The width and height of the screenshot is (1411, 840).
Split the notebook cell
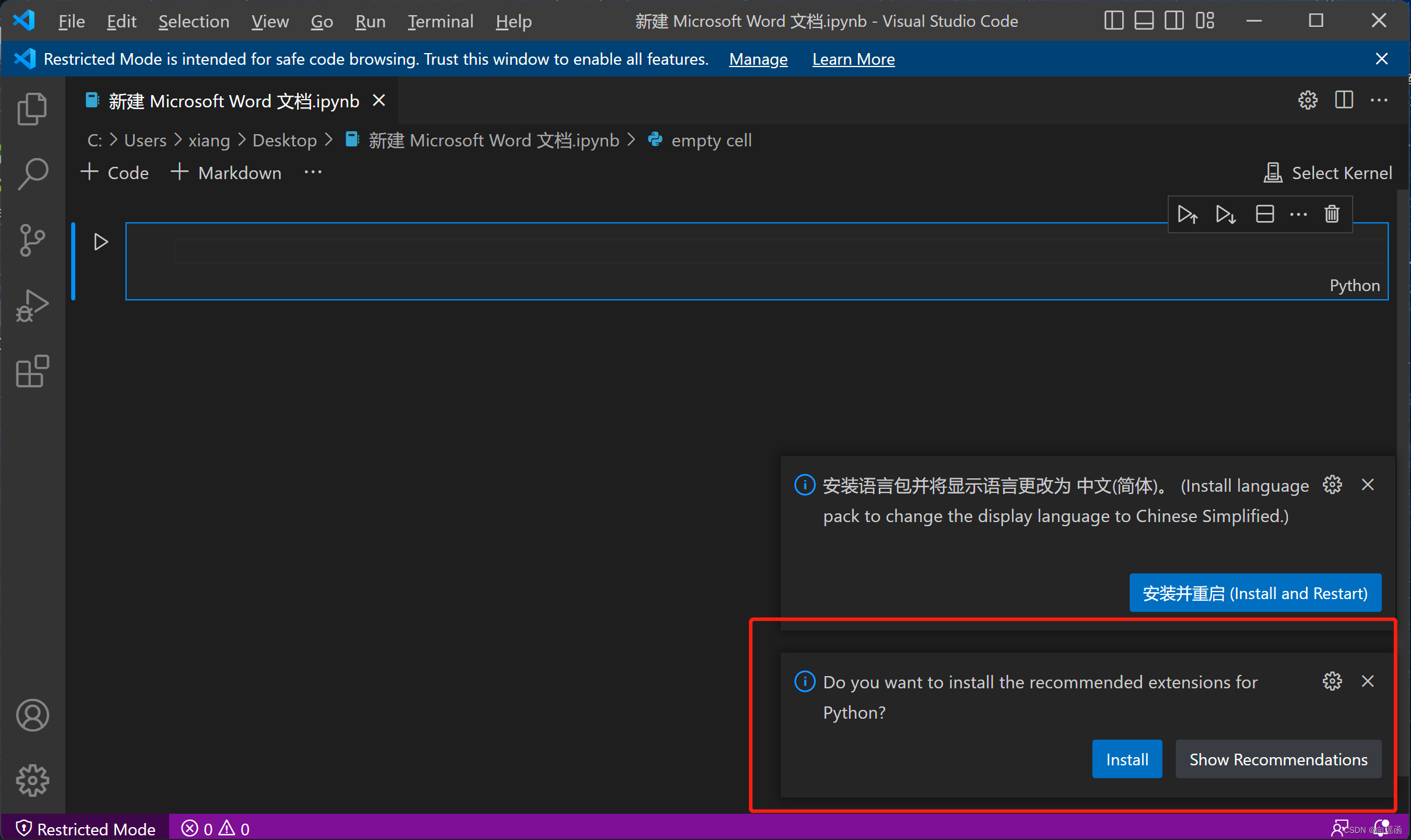pos(1265,214)
